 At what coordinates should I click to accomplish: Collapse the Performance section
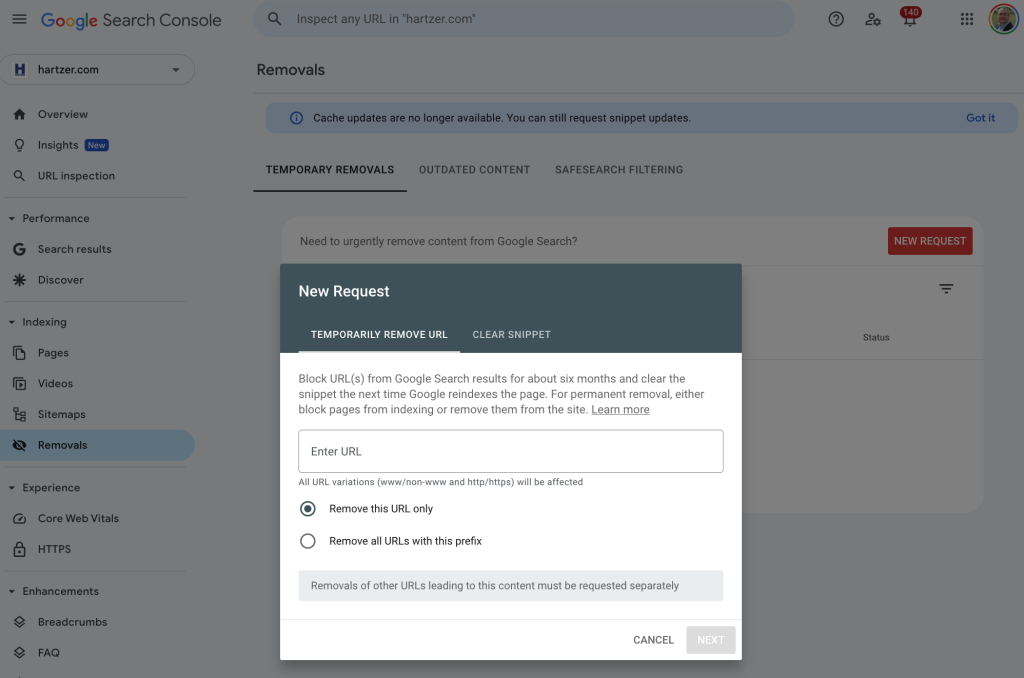point(12,218)
